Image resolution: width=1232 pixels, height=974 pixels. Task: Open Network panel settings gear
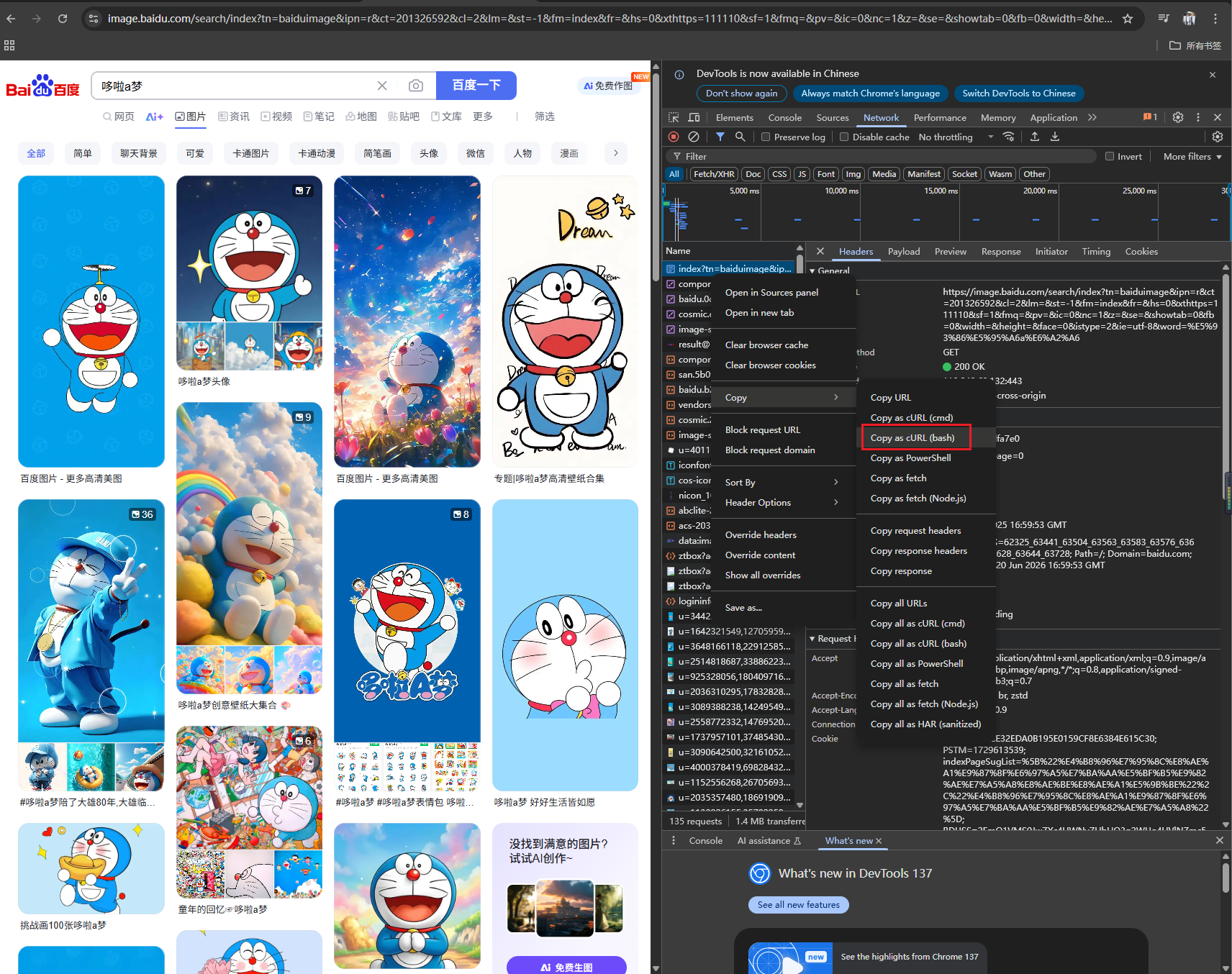pos(1218,137)
